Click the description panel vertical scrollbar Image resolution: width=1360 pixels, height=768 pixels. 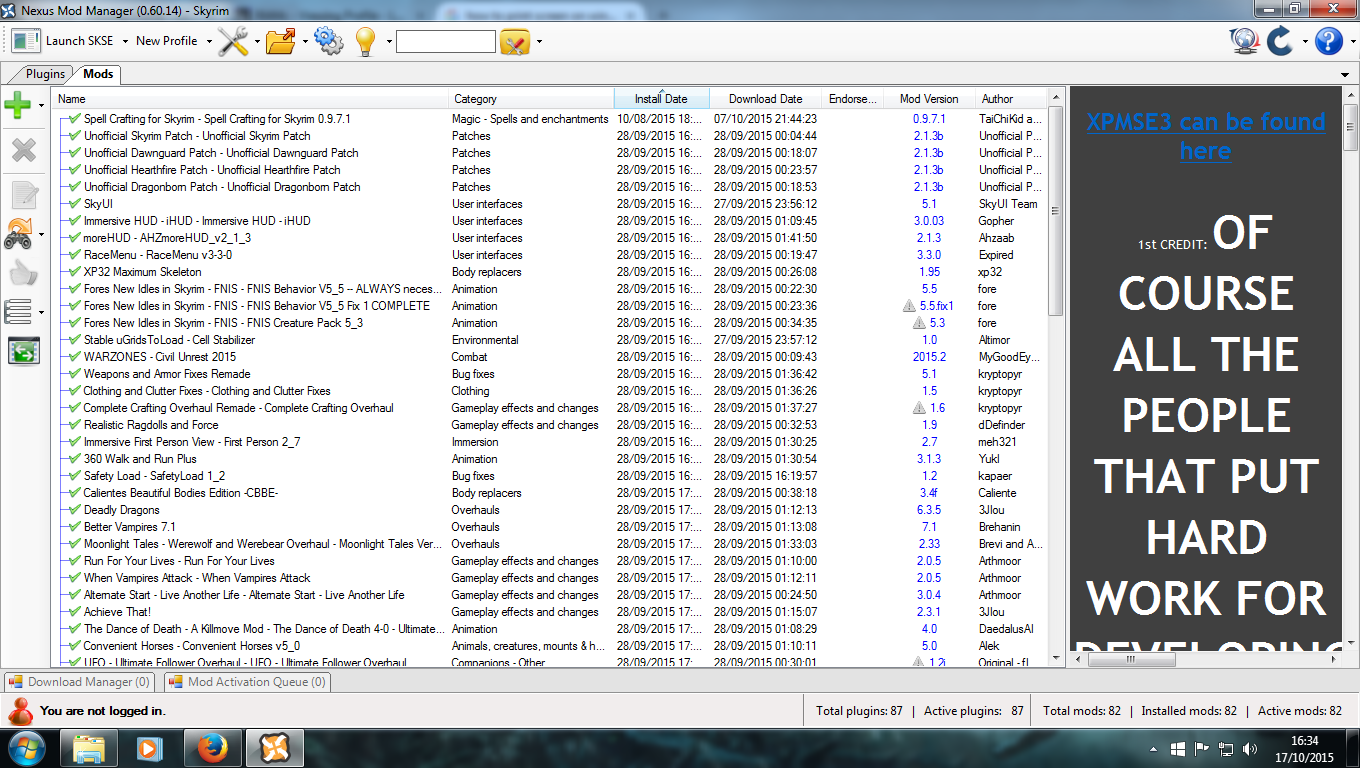pos(1351,370)
